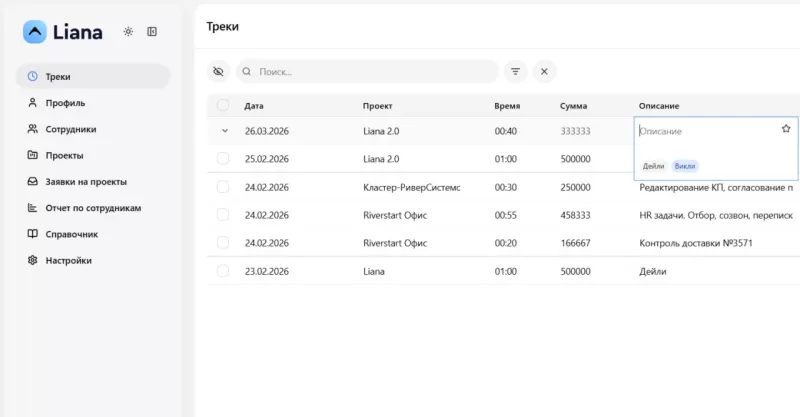Toggle light theme sun icon
This screenshot has height=417, width=800.
click(x=128, y=32)
